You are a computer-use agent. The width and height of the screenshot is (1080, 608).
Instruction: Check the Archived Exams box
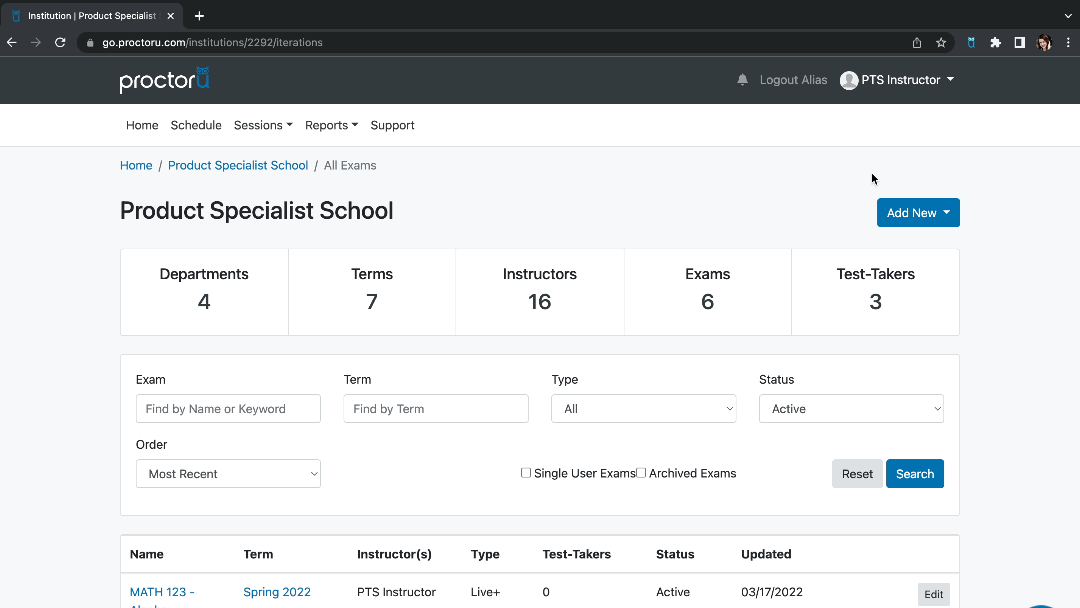[x=641, y=473]
